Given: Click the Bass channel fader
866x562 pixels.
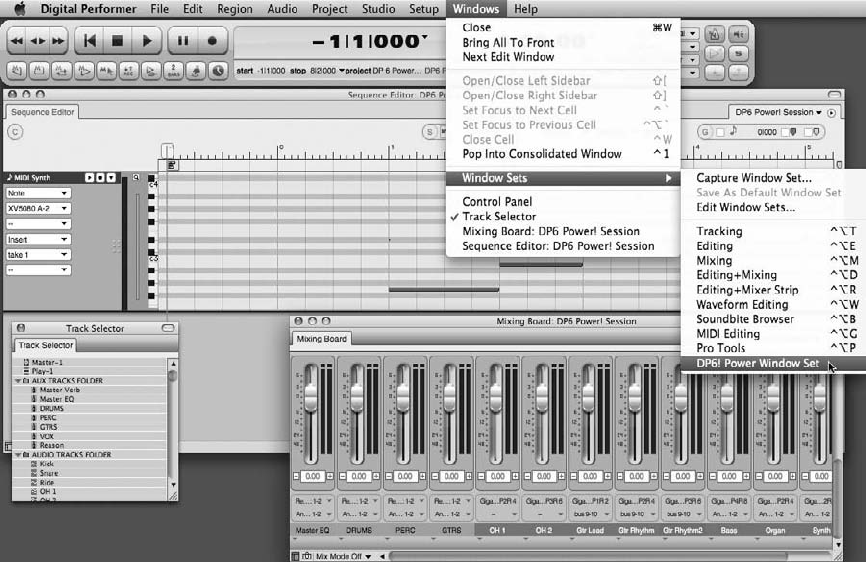Looking at the screenshot, I should pyautogui.click(x=727, y=397).
